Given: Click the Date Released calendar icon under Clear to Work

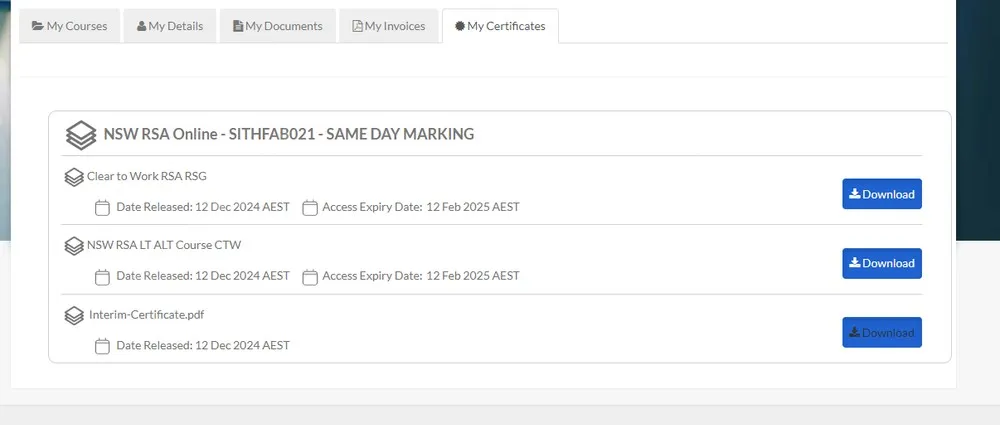Looking at the screenshot, I should click(102, 208).
